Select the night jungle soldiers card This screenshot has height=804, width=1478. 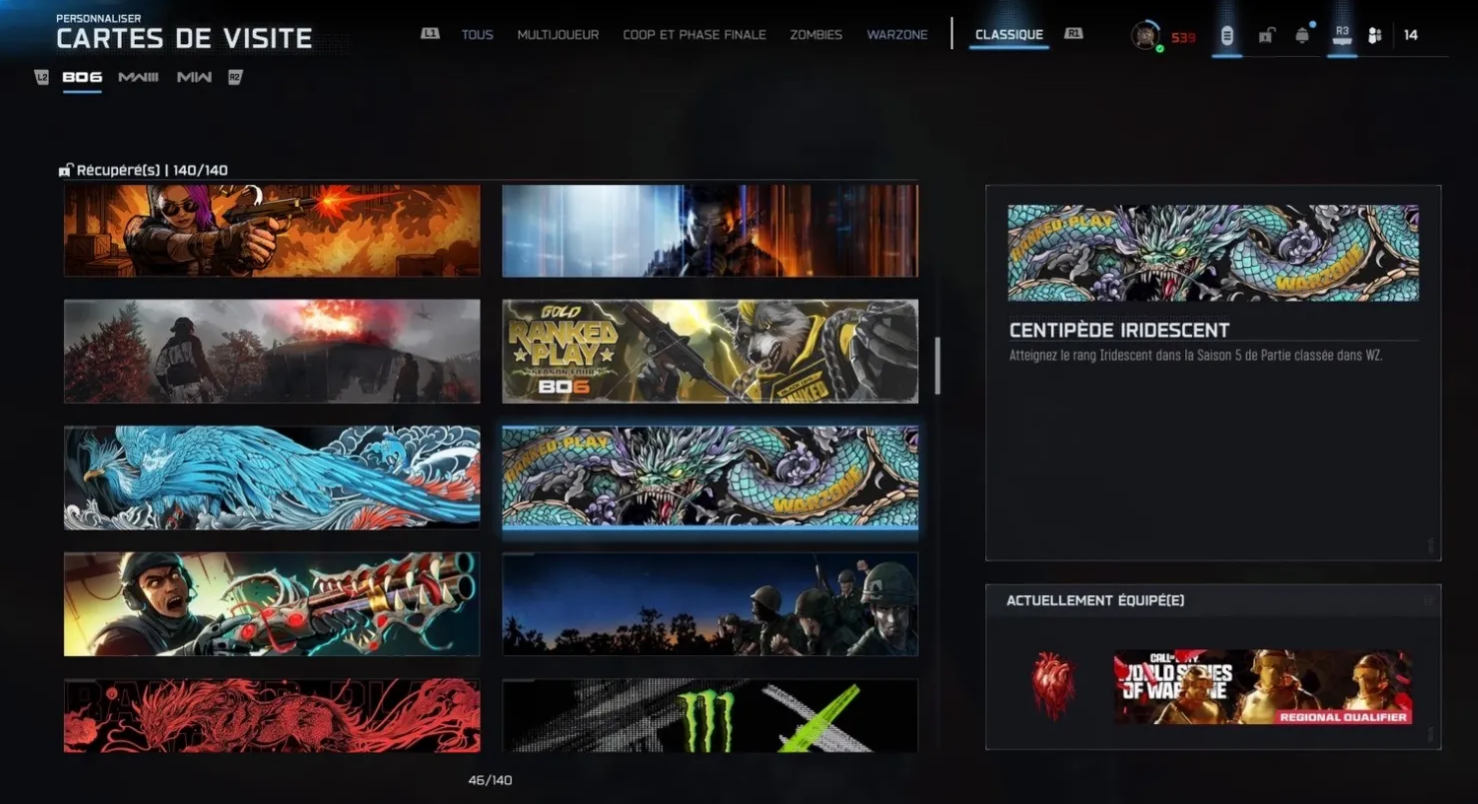click(710, 604)
